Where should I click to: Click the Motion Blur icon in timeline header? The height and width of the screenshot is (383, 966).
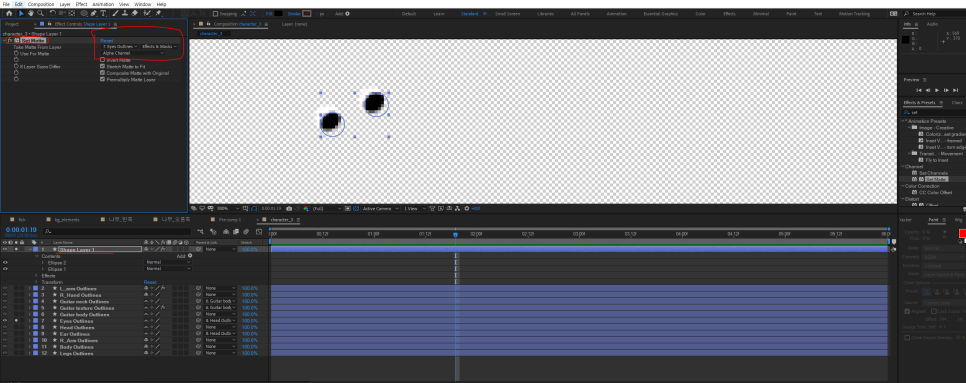coord(245,232)
